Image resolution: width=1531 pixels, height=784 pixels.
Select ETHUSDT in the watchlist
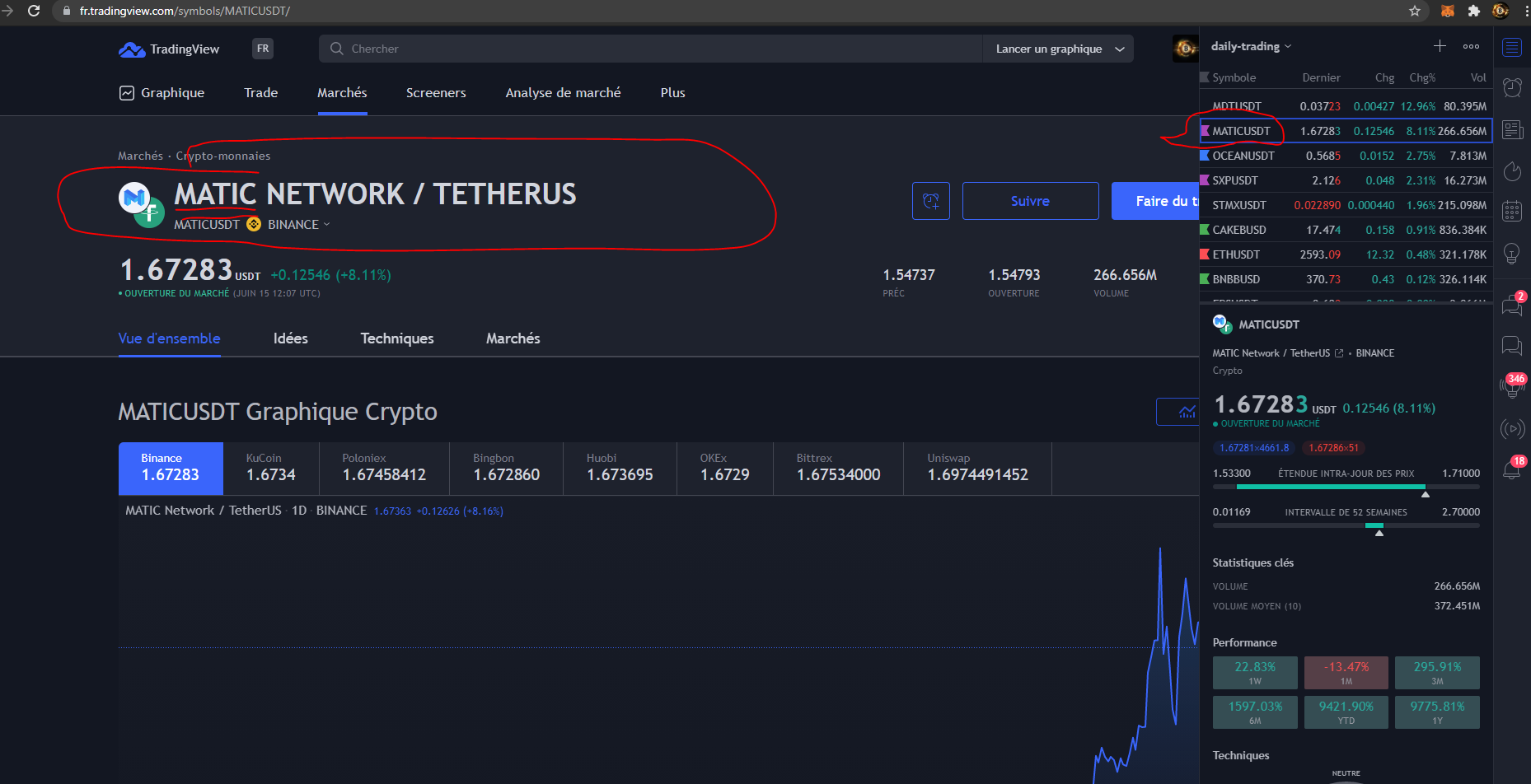coord(1346,254)
